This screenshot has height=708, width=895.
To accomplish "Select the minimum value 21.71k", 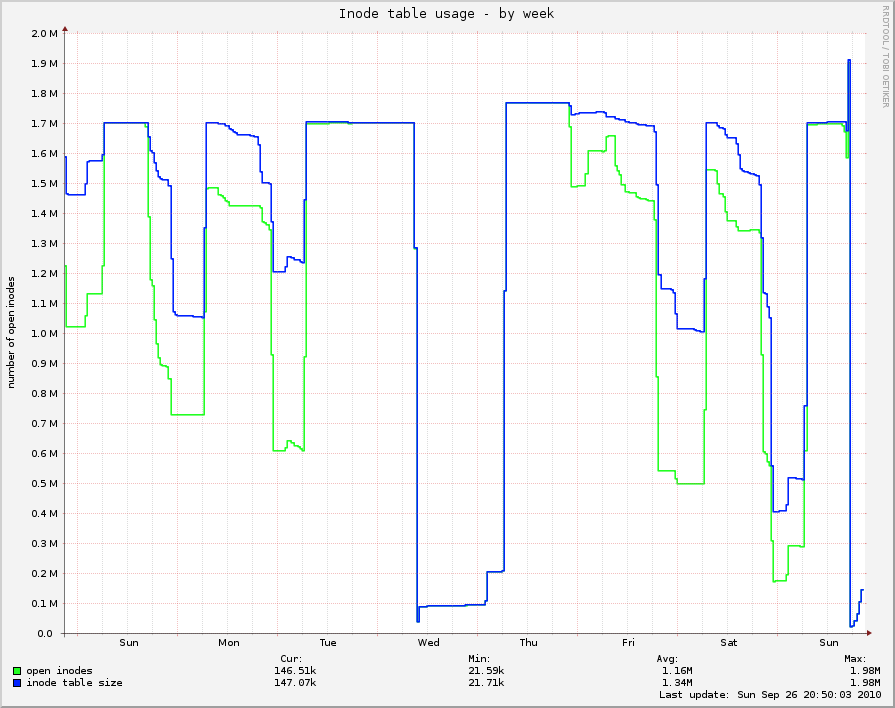I will pyautogui.click(x=486, y=683).
